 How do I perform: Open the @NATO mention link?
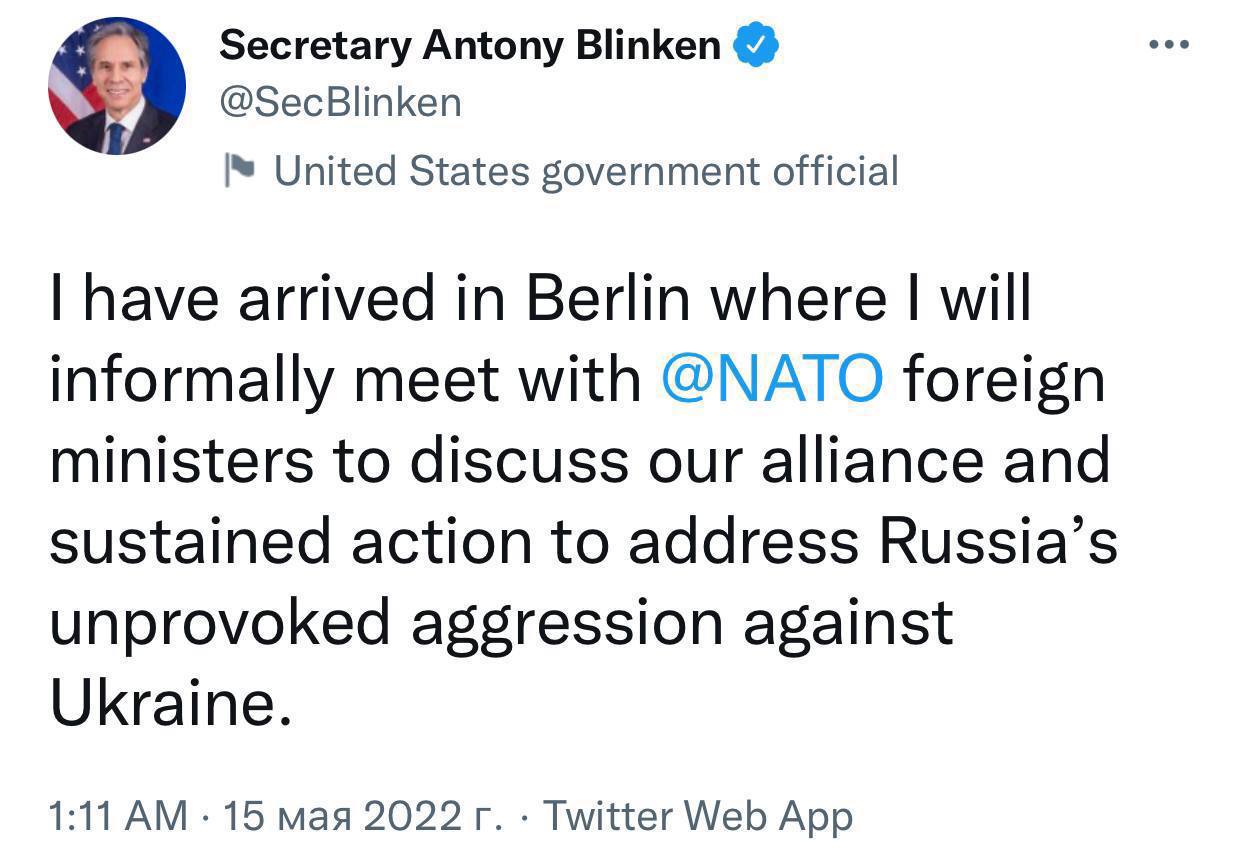click(x=772, y=380)
